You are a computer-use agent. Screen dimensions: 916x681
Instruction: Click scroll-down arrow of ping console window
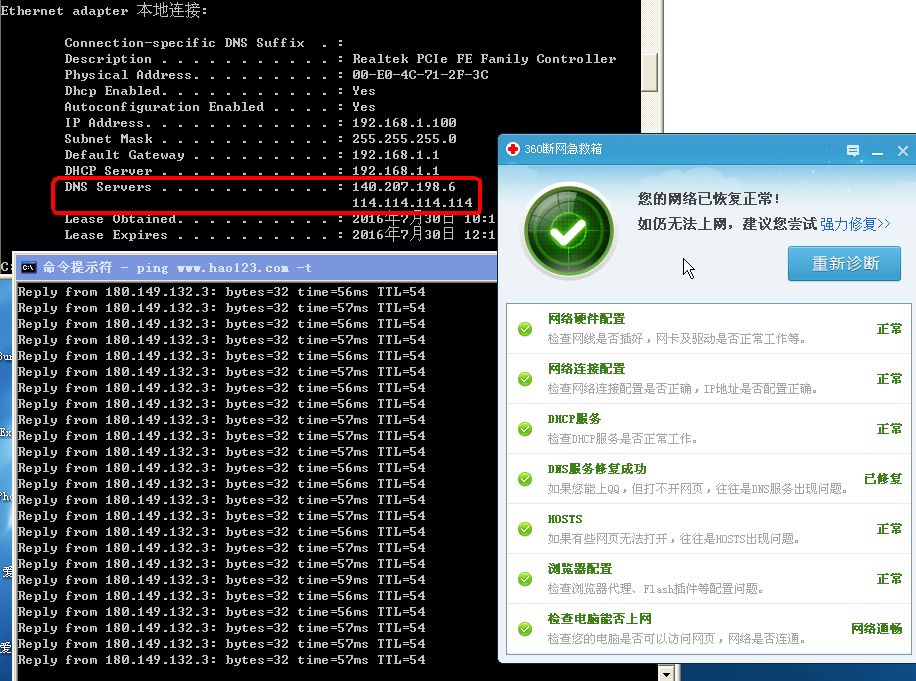[x=667, y=673]
